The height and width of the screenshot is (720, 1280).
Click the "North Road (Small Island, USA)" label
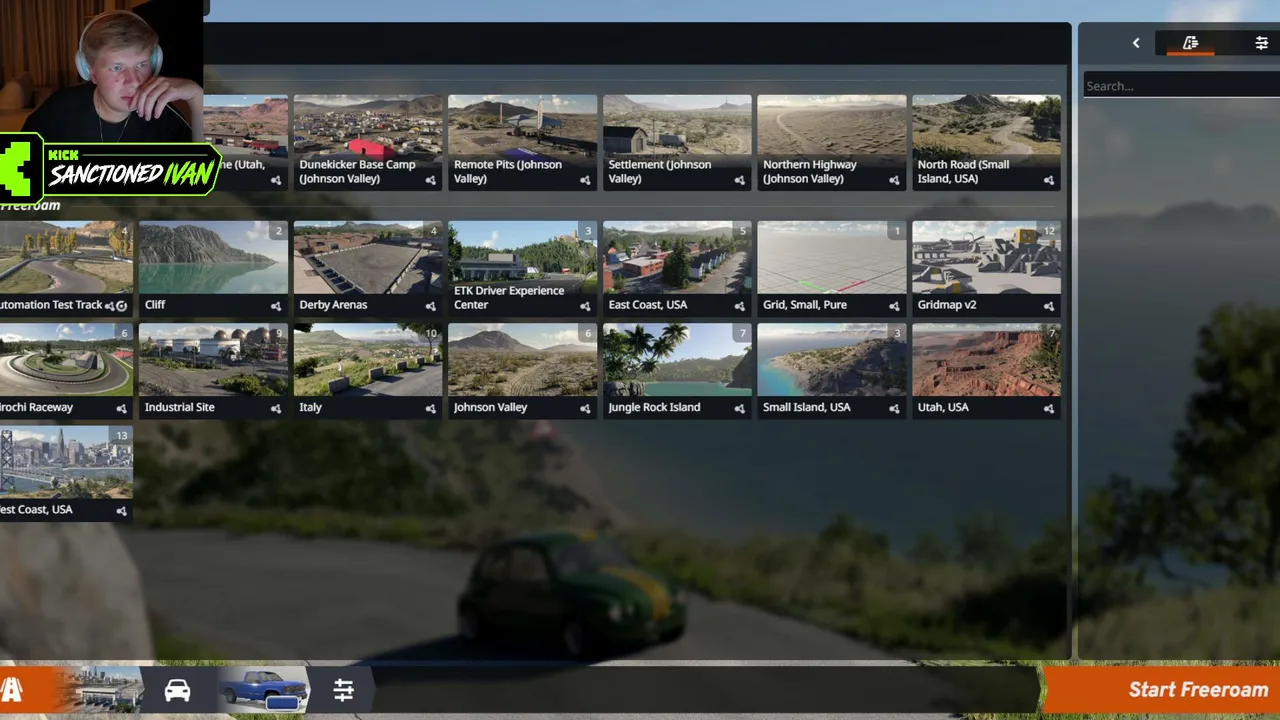pos(964,171)
